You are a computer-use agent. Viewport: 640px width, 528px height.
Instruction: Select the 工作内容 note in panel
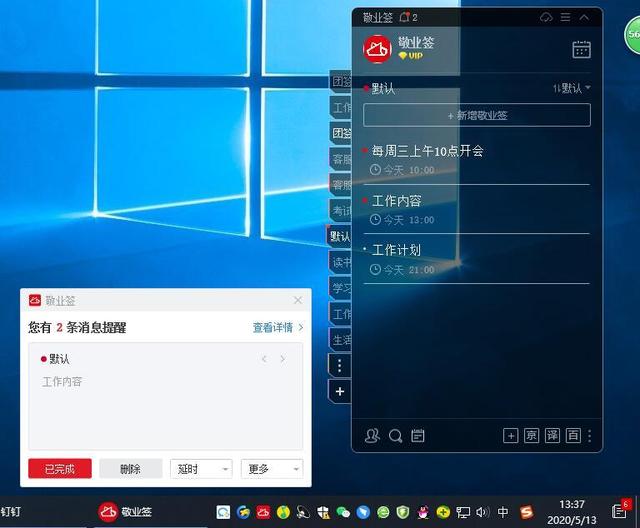pos(396,201)
